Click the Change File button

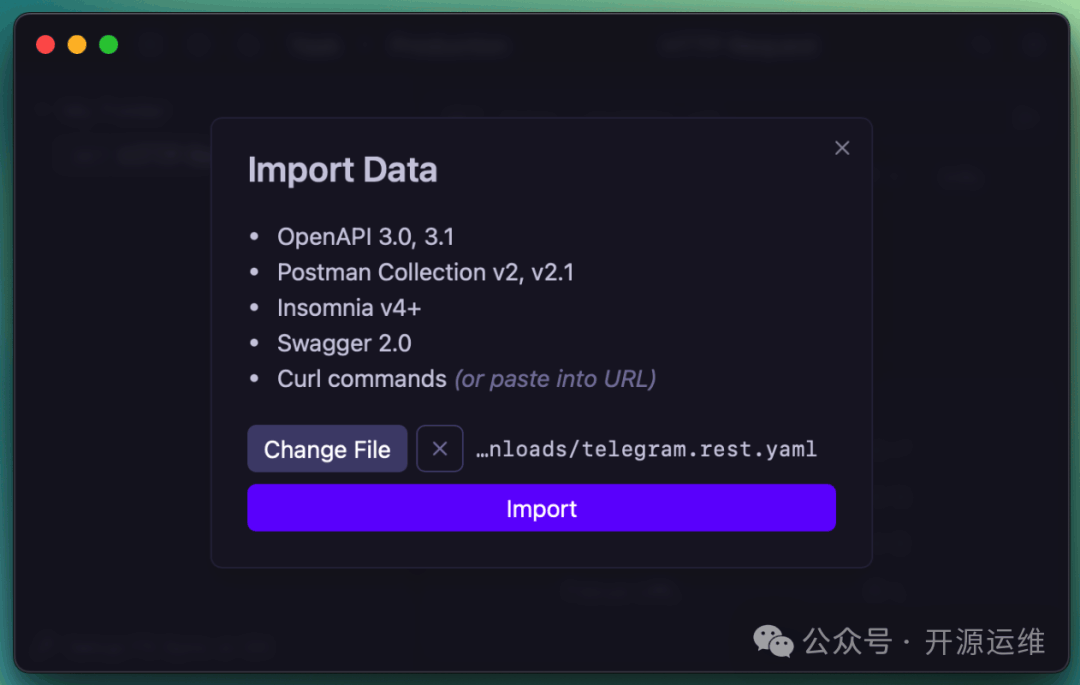click(327, 449)
